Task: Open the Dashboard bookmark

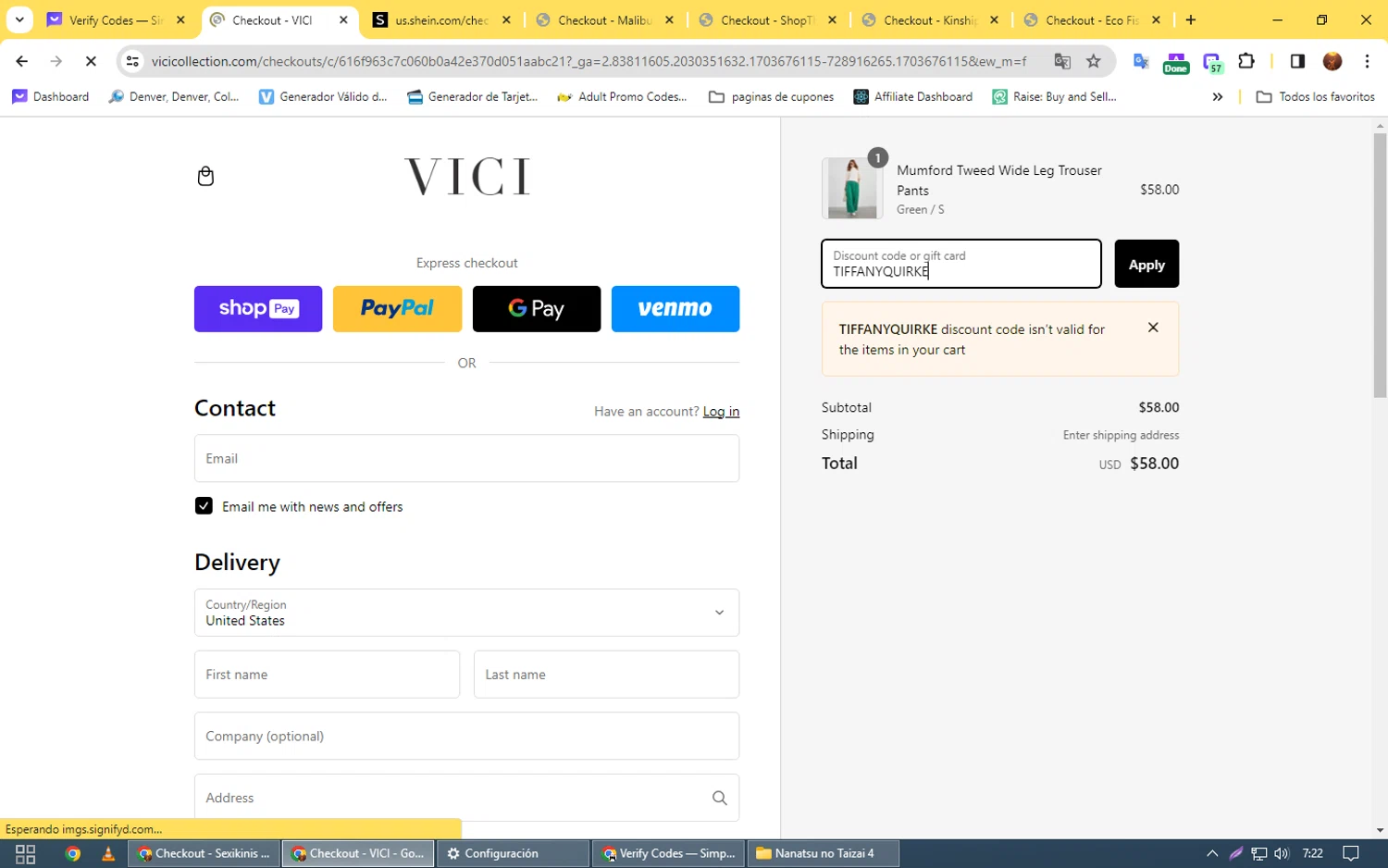Action: pyautogui.click(x=51, y=96)
